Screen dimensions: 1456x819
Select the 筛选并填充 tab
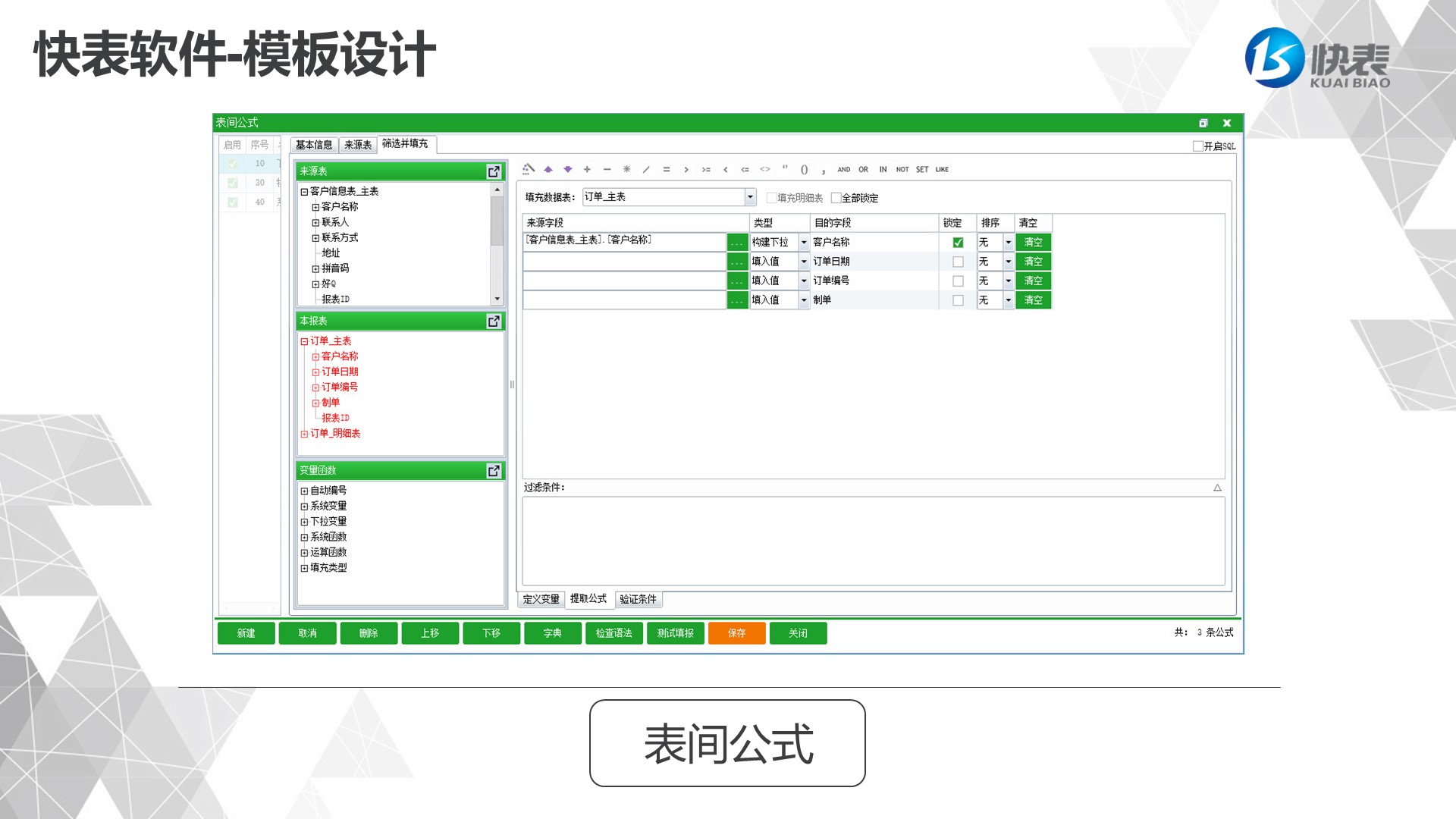click(x=405, y=143)
